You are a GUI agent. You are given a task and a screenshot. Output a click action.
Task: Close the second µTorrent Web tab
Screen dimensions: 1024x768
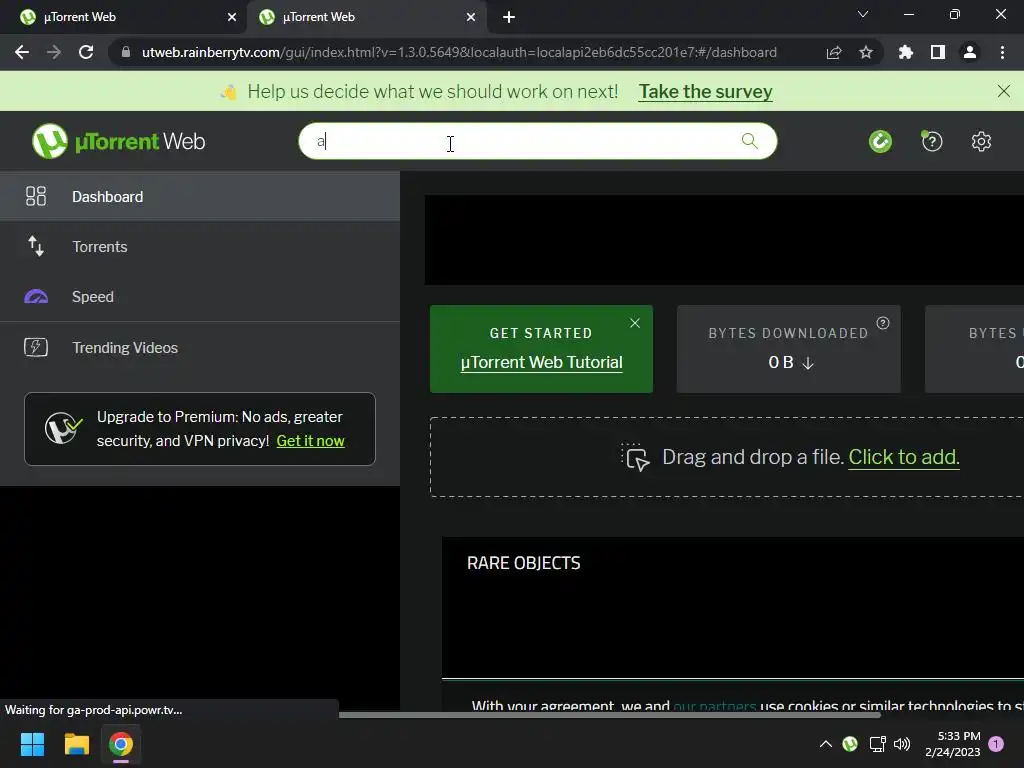471,17
